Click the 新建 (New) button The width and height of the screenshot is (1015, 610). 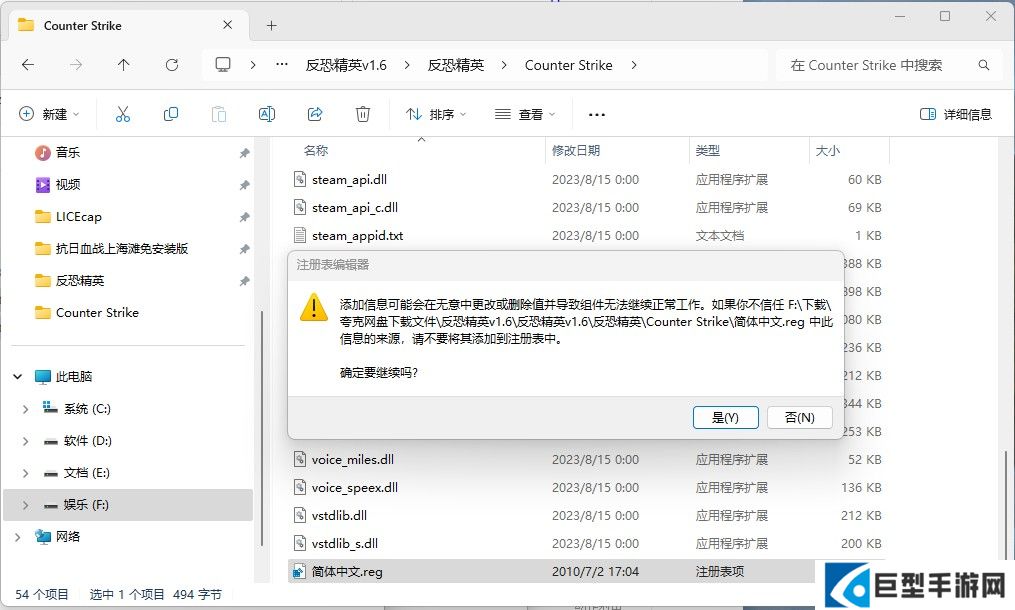coord(49,114)
